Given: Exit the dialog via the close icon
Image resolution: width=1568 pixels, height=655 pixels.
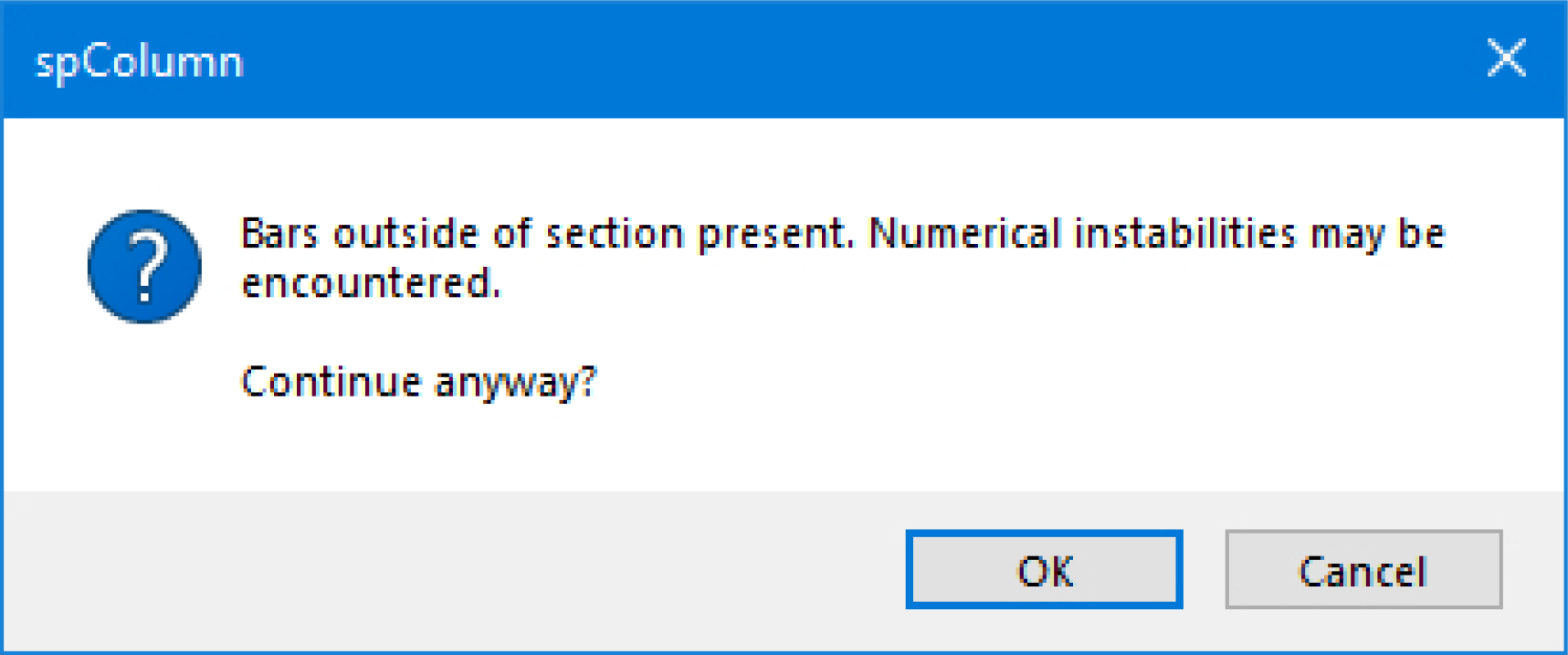Looking at the screenshot, I should [1506, 58].
